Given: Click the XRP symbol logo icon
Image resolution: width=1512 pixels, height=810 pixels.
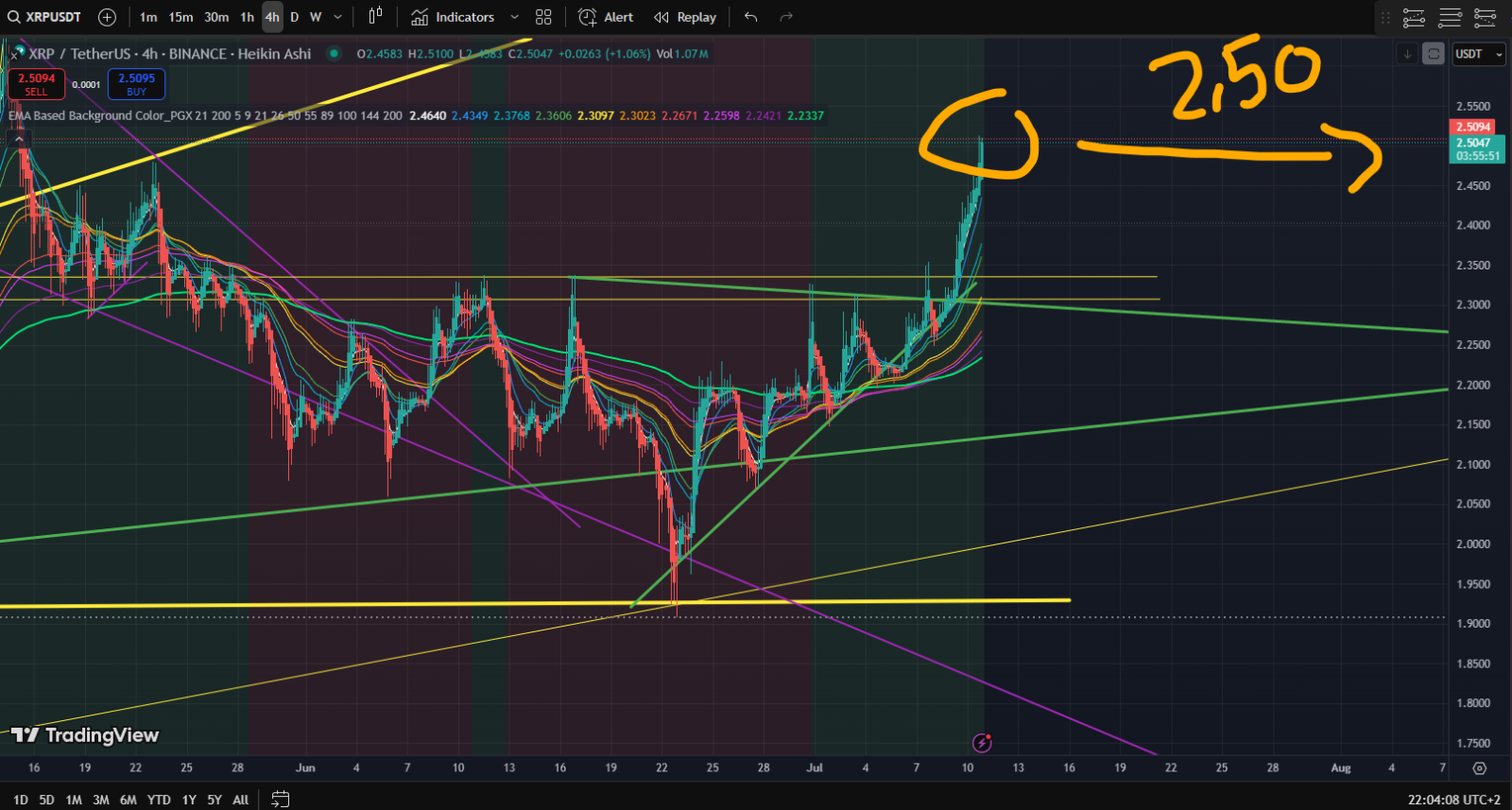Looking at the screenshot, I should (x=18, y=52).
